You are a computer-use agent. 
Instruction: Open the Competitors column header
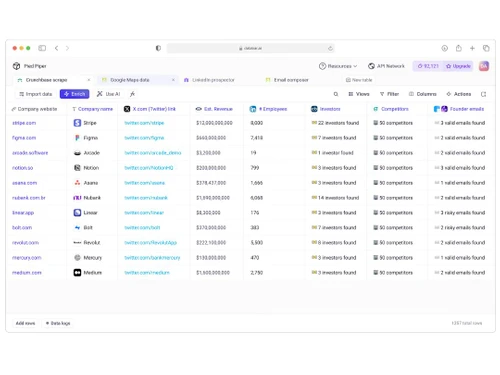pos(390,109)
